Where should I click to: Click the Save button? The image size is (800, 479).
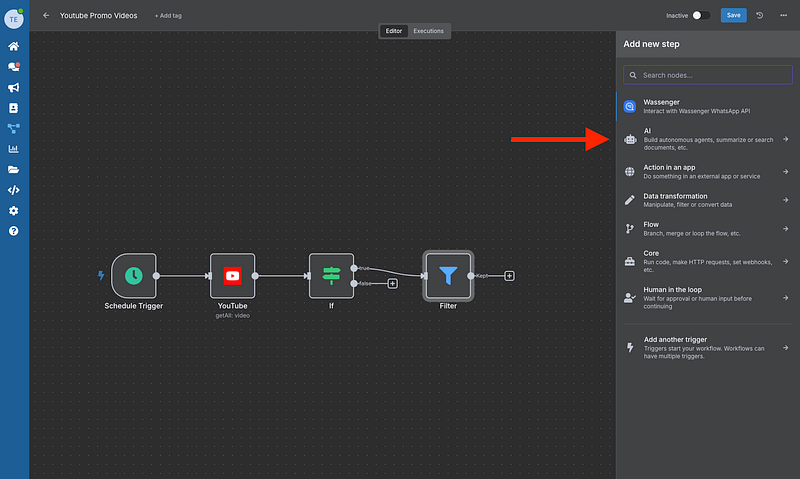pos(733,16)
